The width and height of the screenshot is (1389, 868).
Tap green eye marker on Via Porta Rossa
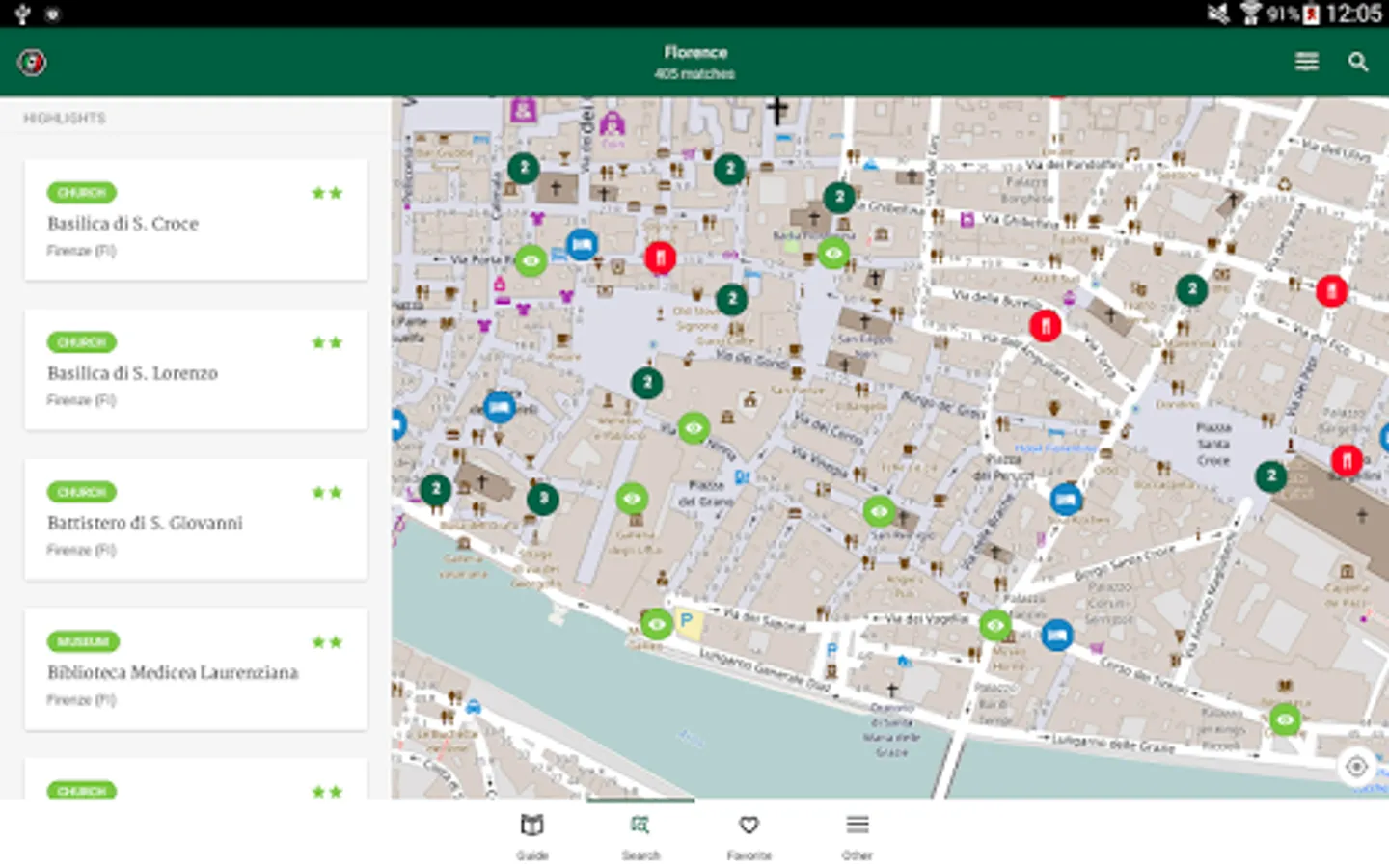tap(531, 260)
